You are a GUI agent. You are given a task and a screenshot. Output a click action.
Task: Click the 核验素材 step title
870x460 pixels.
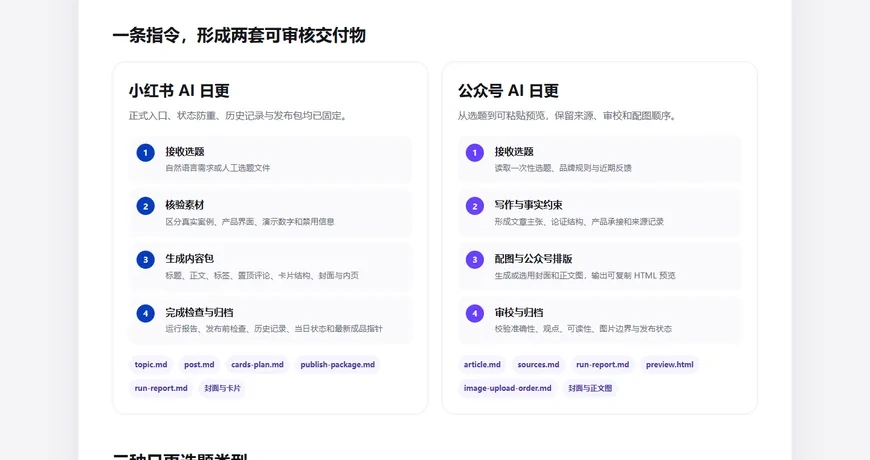pos(185,205)
